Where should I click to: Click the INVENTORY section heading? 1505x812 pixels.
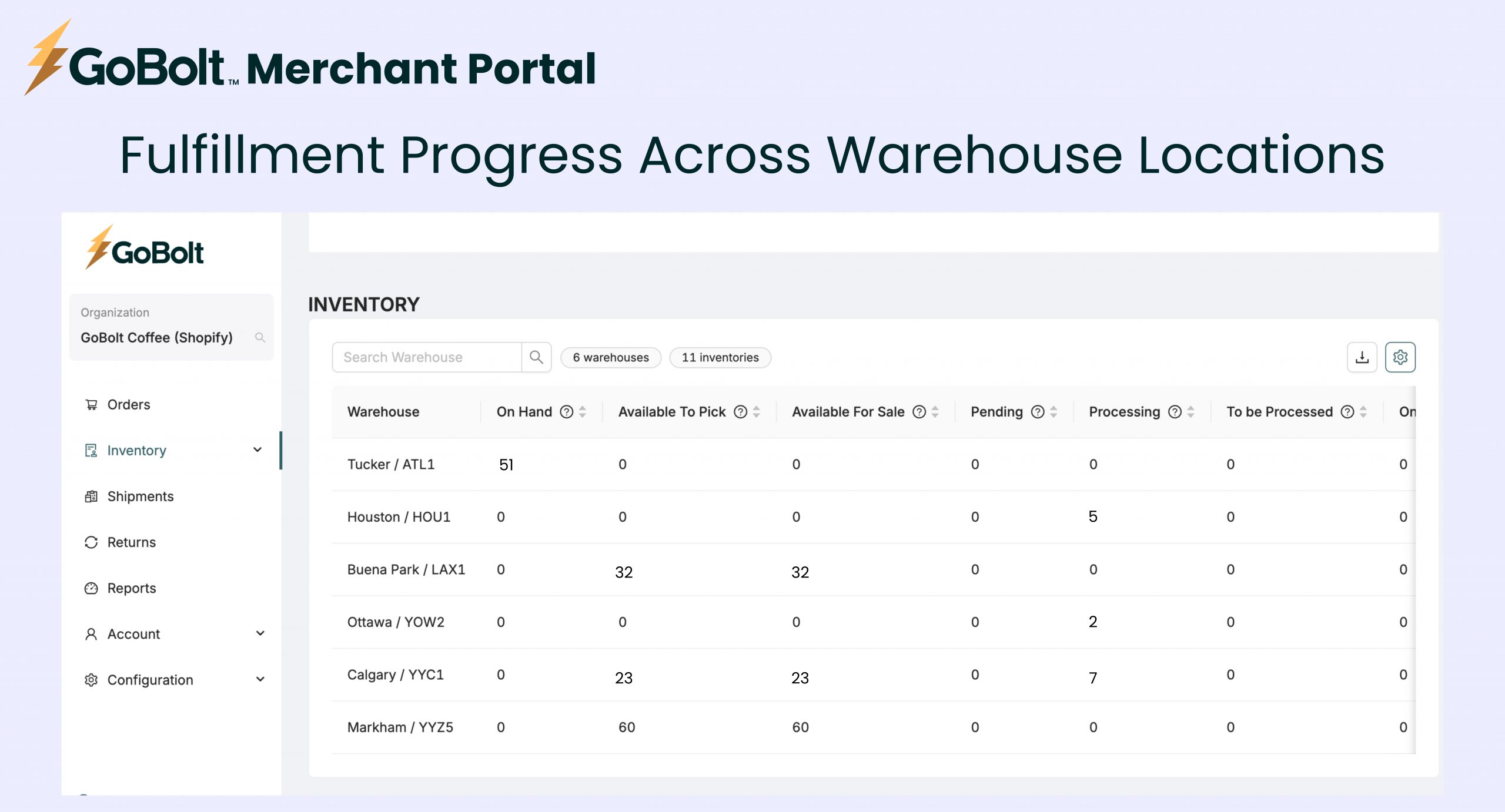(364, 304)
